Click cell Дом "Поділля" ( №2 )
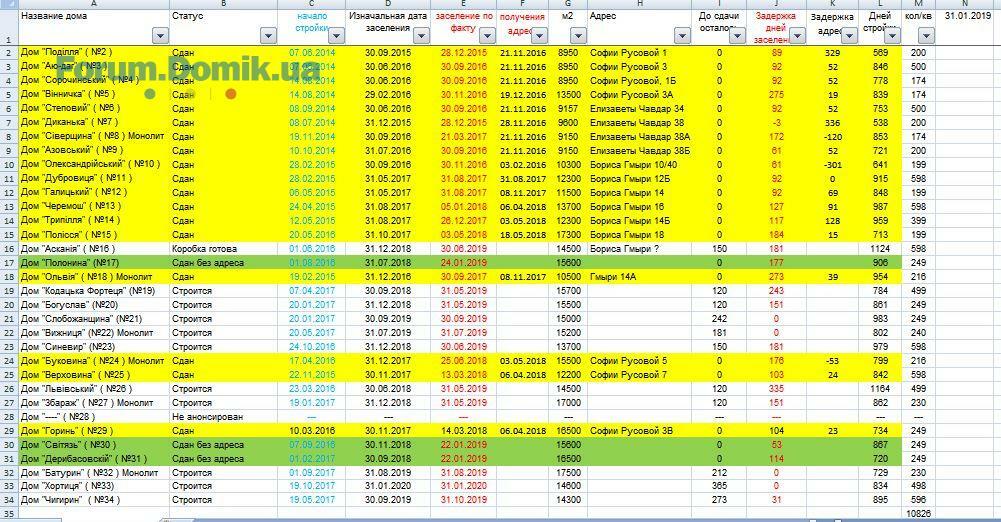Image resolution: width=1001 pixels, height=522 pixels. click(x=94, y=52)
